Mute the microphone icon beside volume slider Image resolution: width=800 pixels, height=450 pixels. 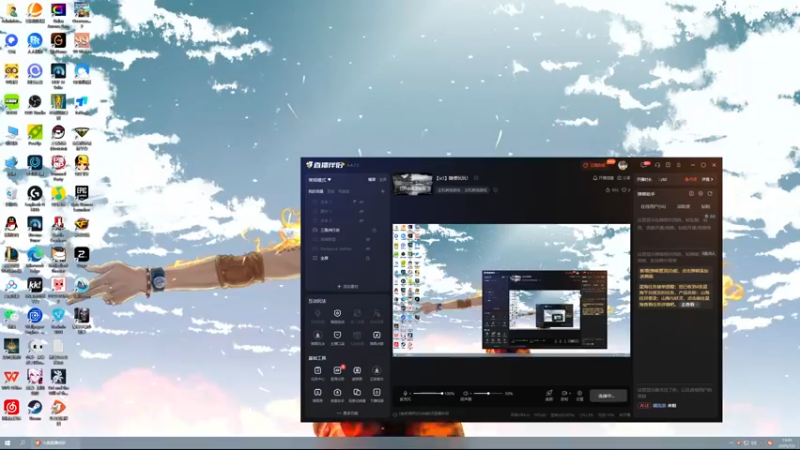[405, 393]
